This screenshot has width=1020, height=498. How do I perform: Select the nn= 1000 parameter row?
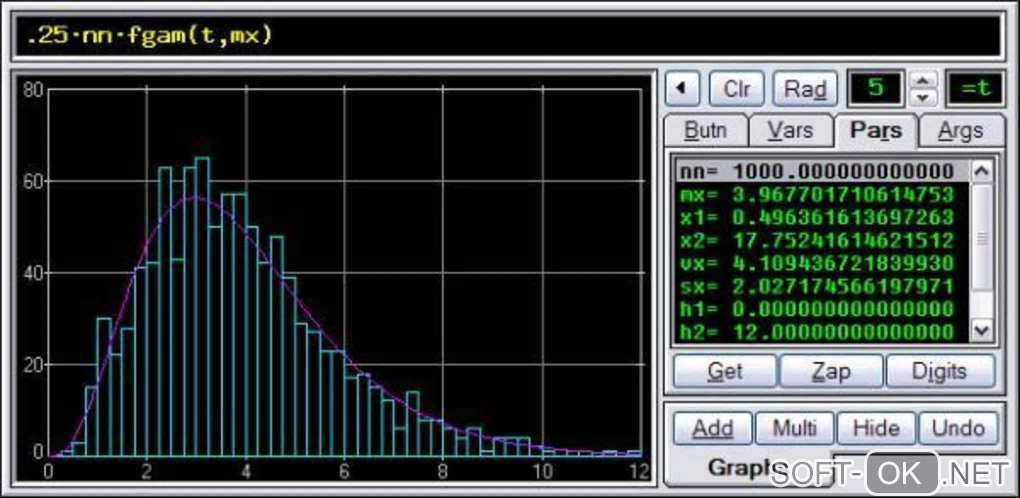coord(822,171)
